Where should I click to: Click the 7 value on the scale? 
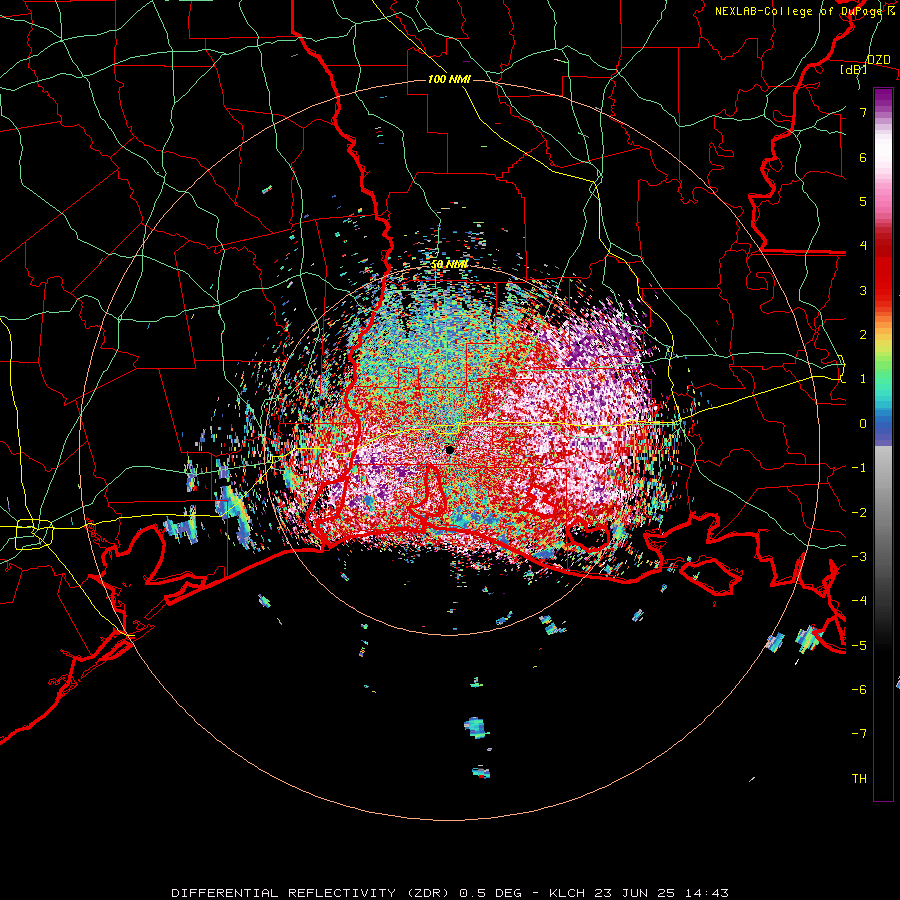coord(863,112)
